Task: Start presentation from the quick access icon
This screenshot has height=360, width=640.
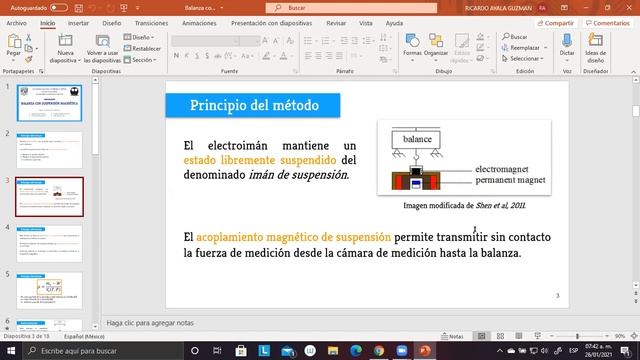Action: click(x=124, y=8)
